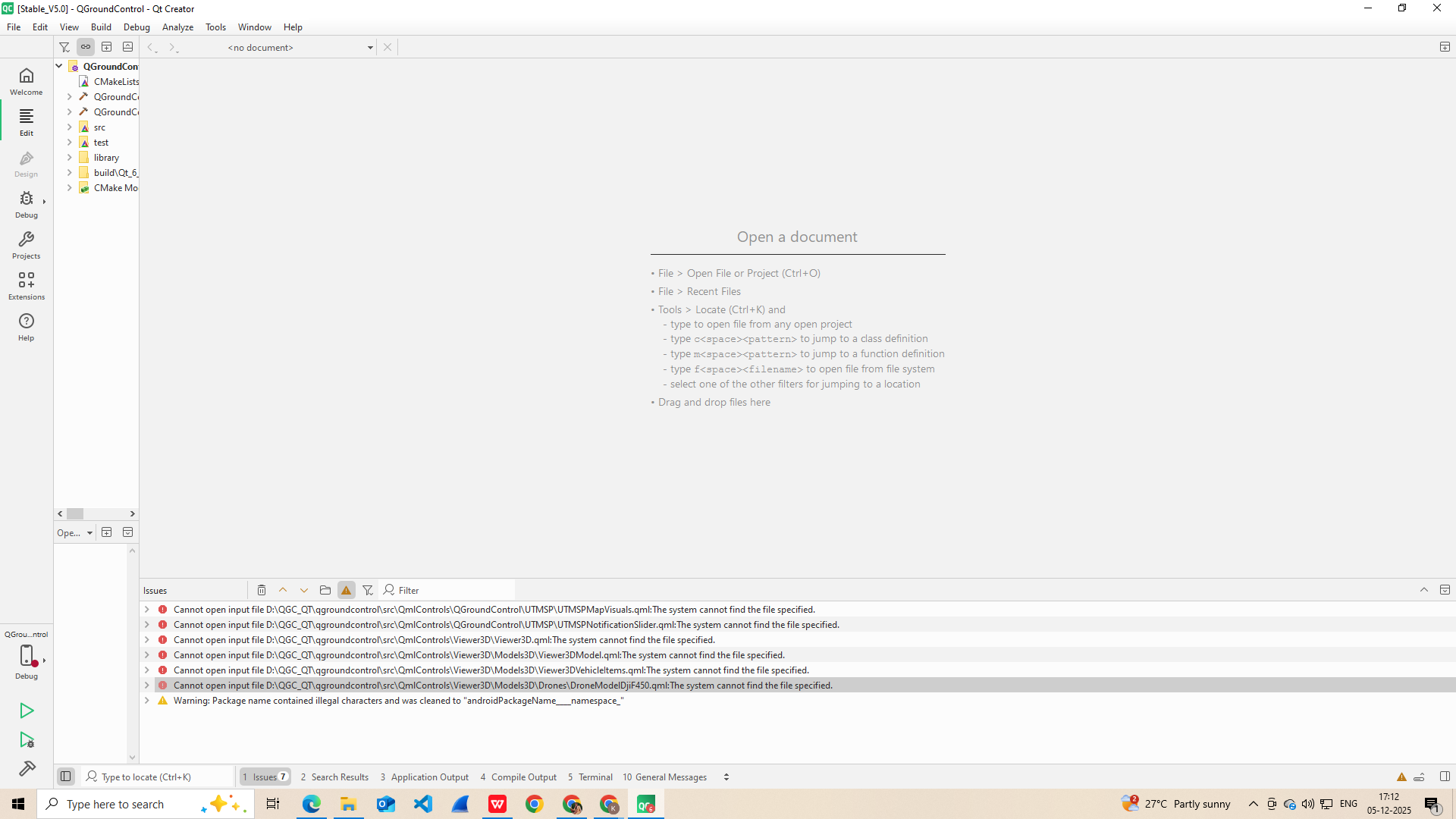Image resolution: width=1456 pixels, height=819 pixels.
Task: Clear all issues using the trash icon
Action: pyautogui.click(x=262, y=589)
